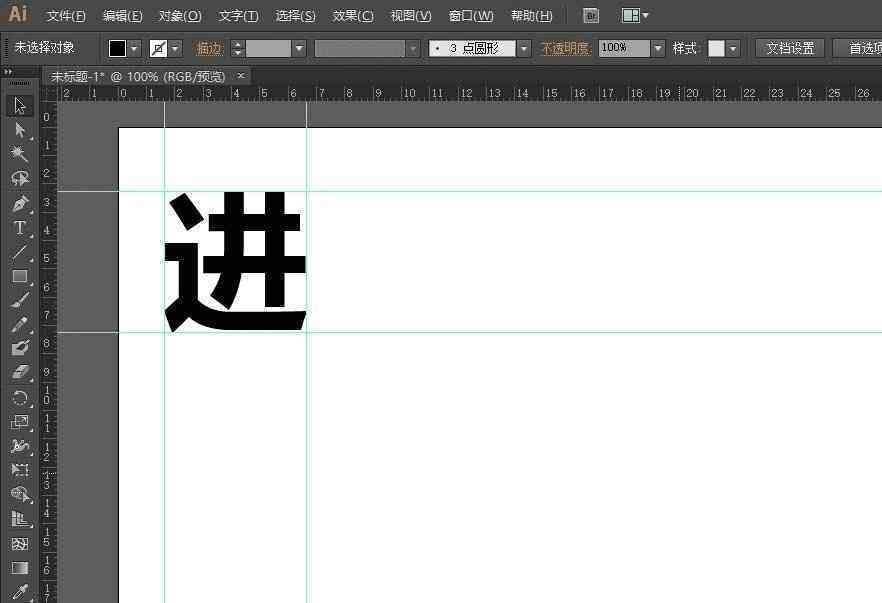882x603 pixels.
Task: Select the Type tool
Action: (x=20, y=227)
